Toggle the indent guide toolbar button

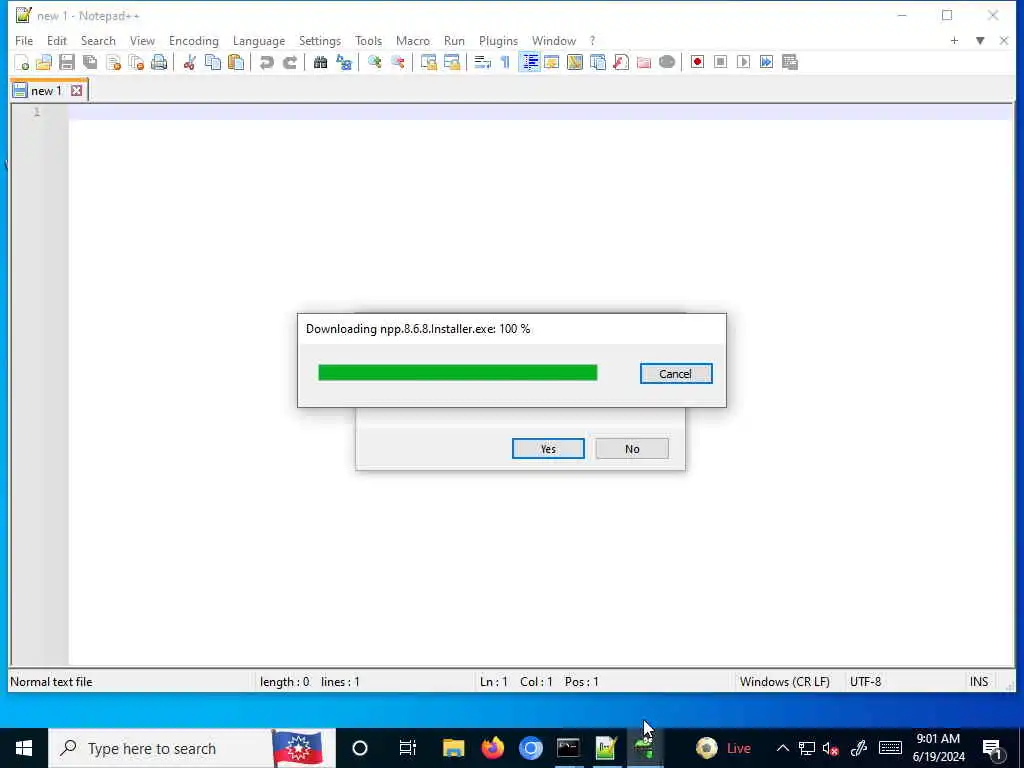pos(529,62)
